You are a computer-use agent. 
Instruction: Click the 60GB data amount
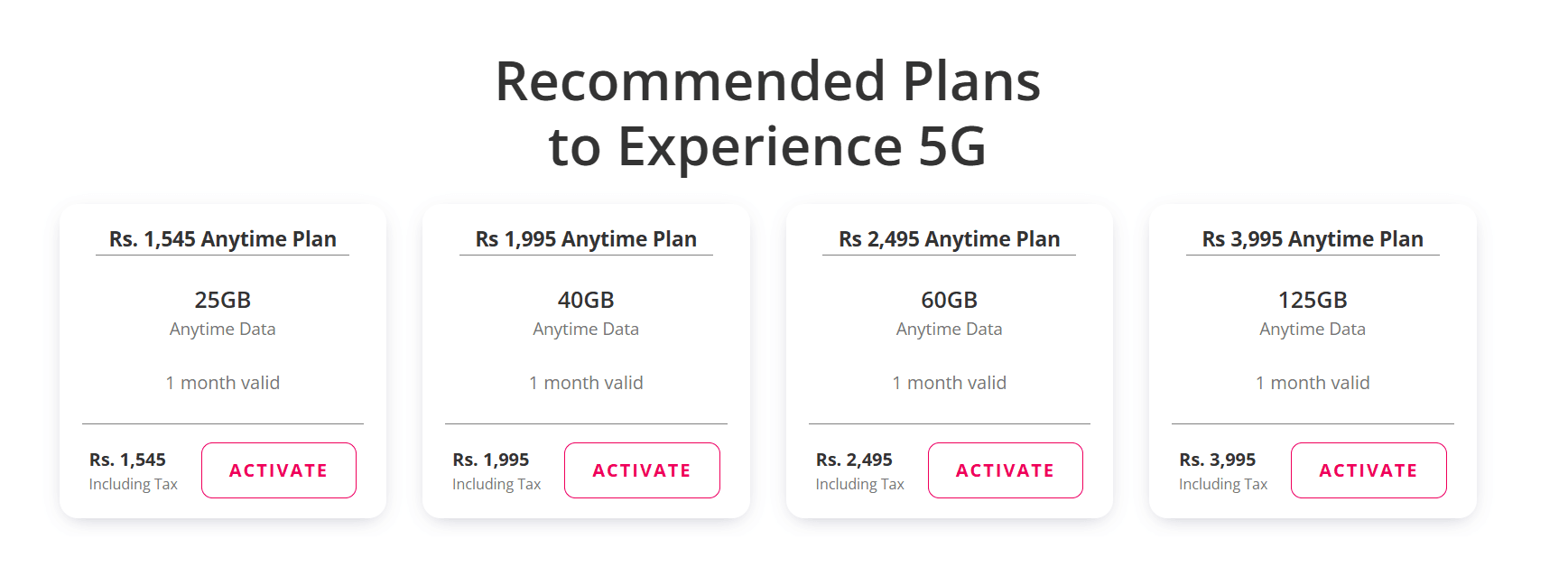949,300
